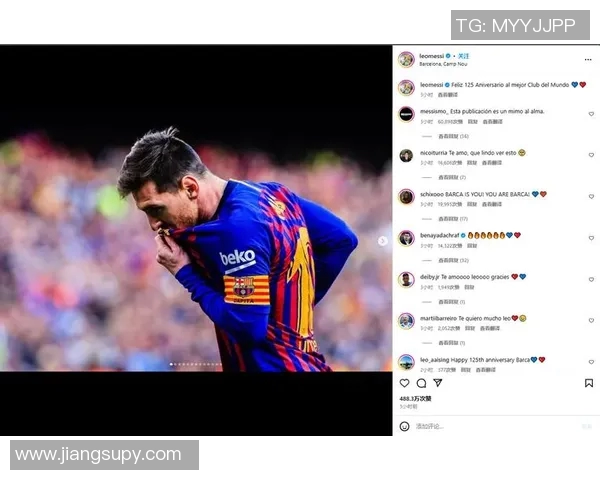Like the post with the heart icon

(404, 383)
